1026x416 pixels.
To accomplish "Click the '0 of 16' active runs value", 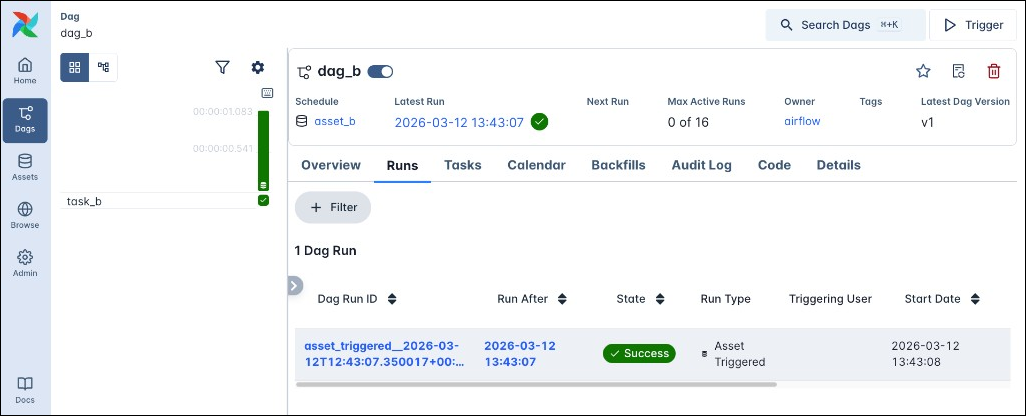I will click(688, 122).
